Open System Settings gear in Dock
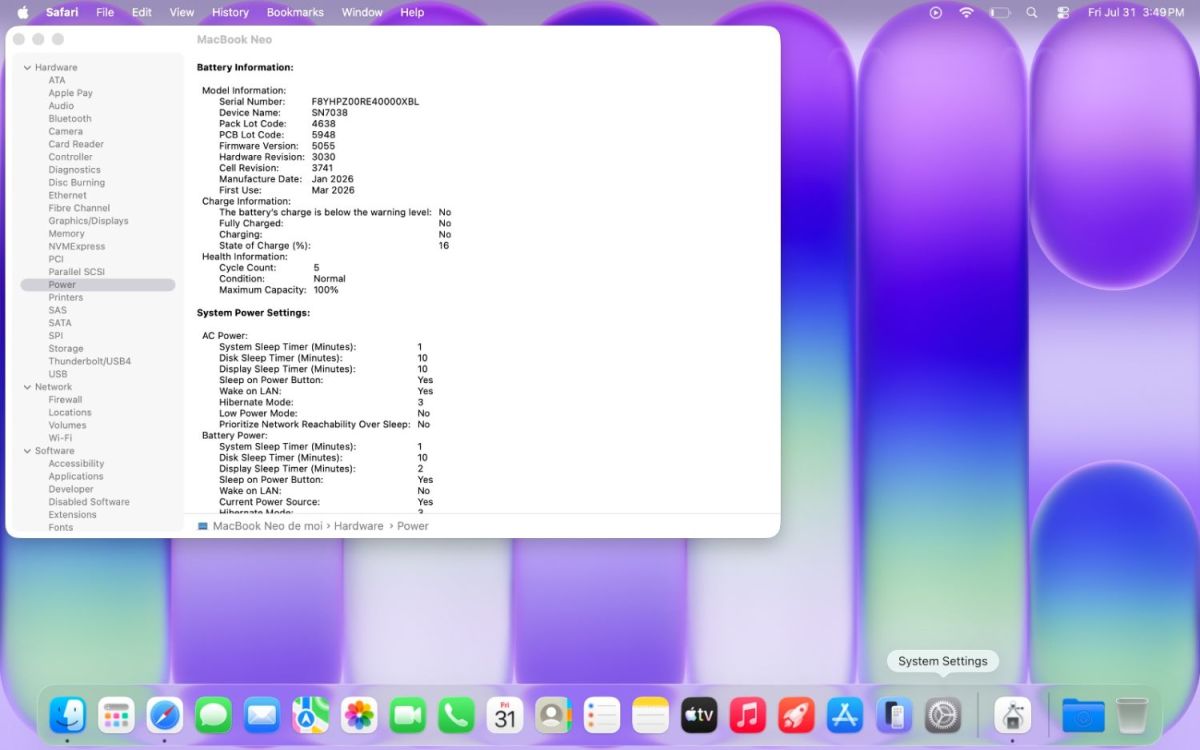The width and height of the screenshot is (1200, 750). point(943,715)
